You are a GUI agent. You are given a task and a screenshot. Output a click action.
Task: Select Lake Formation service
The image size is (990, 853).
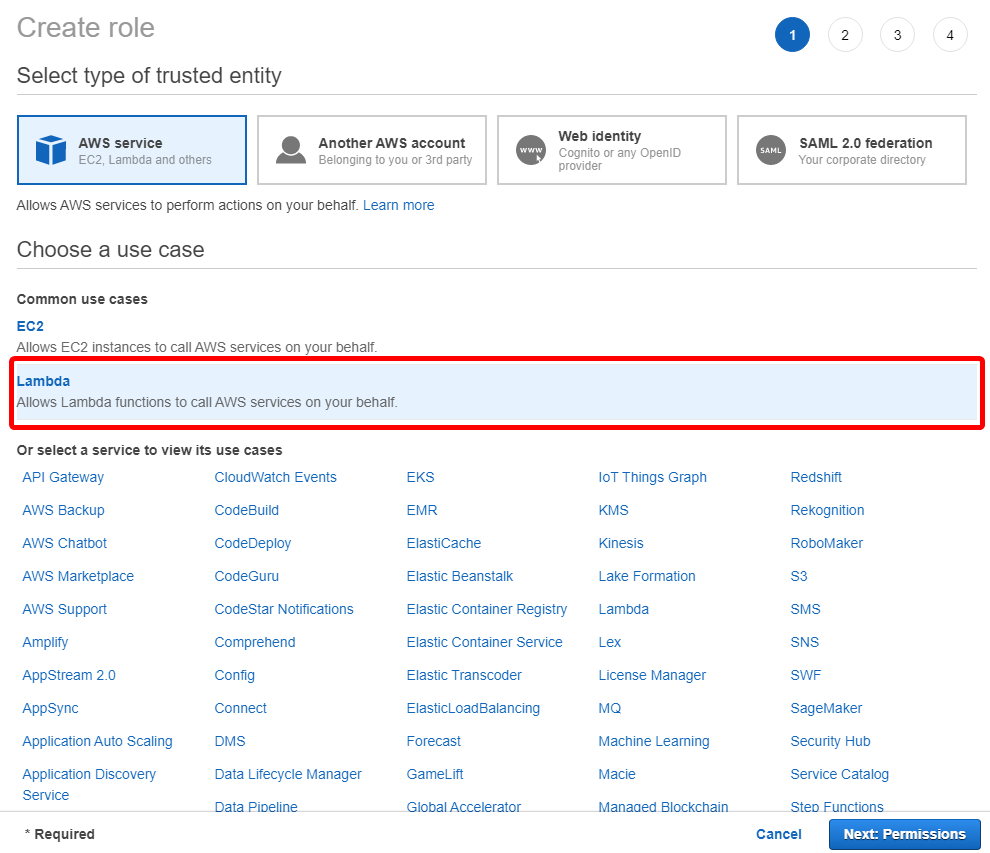647,576
